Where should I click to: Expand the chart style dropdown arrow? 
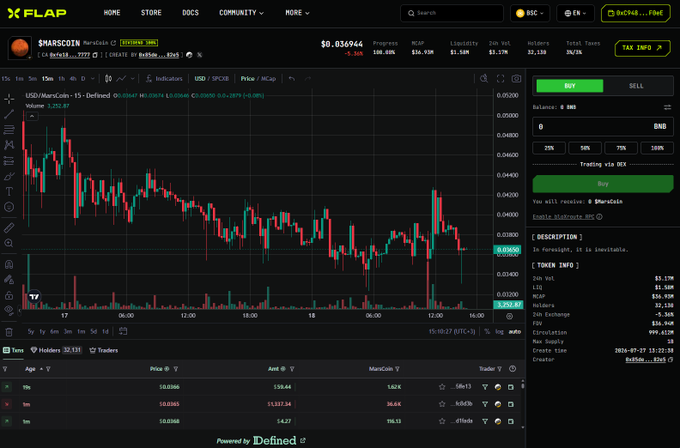pyautogui.click(x=133, y=78)
